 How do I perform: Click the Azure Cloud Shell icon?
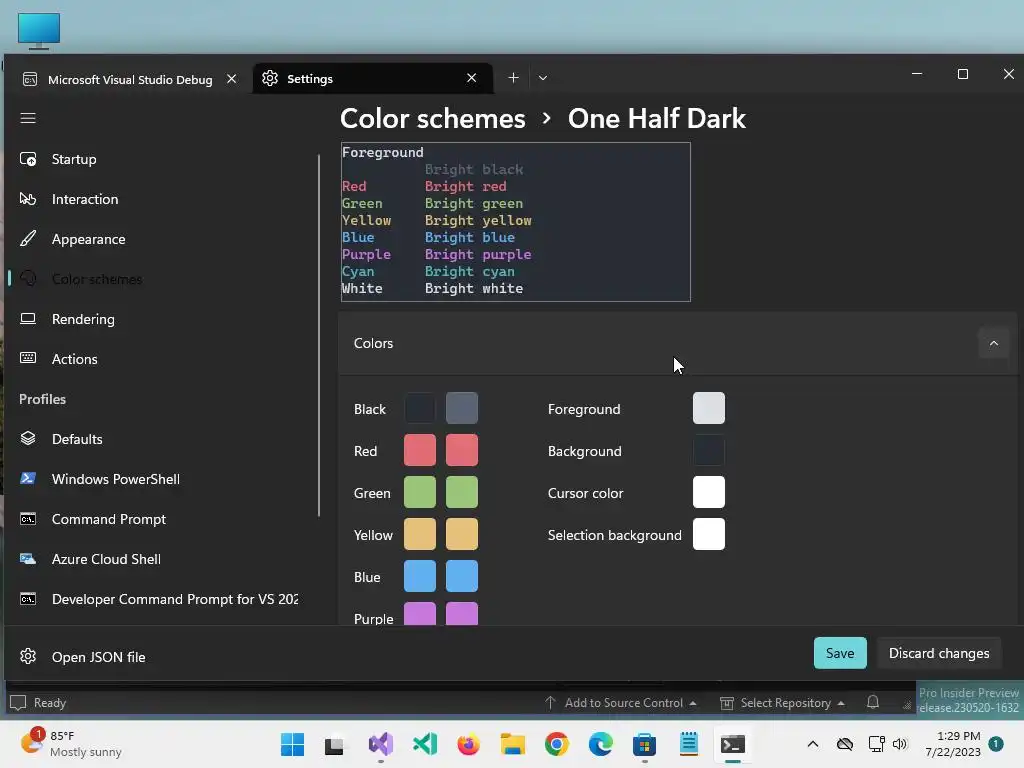tap(27, 558)
